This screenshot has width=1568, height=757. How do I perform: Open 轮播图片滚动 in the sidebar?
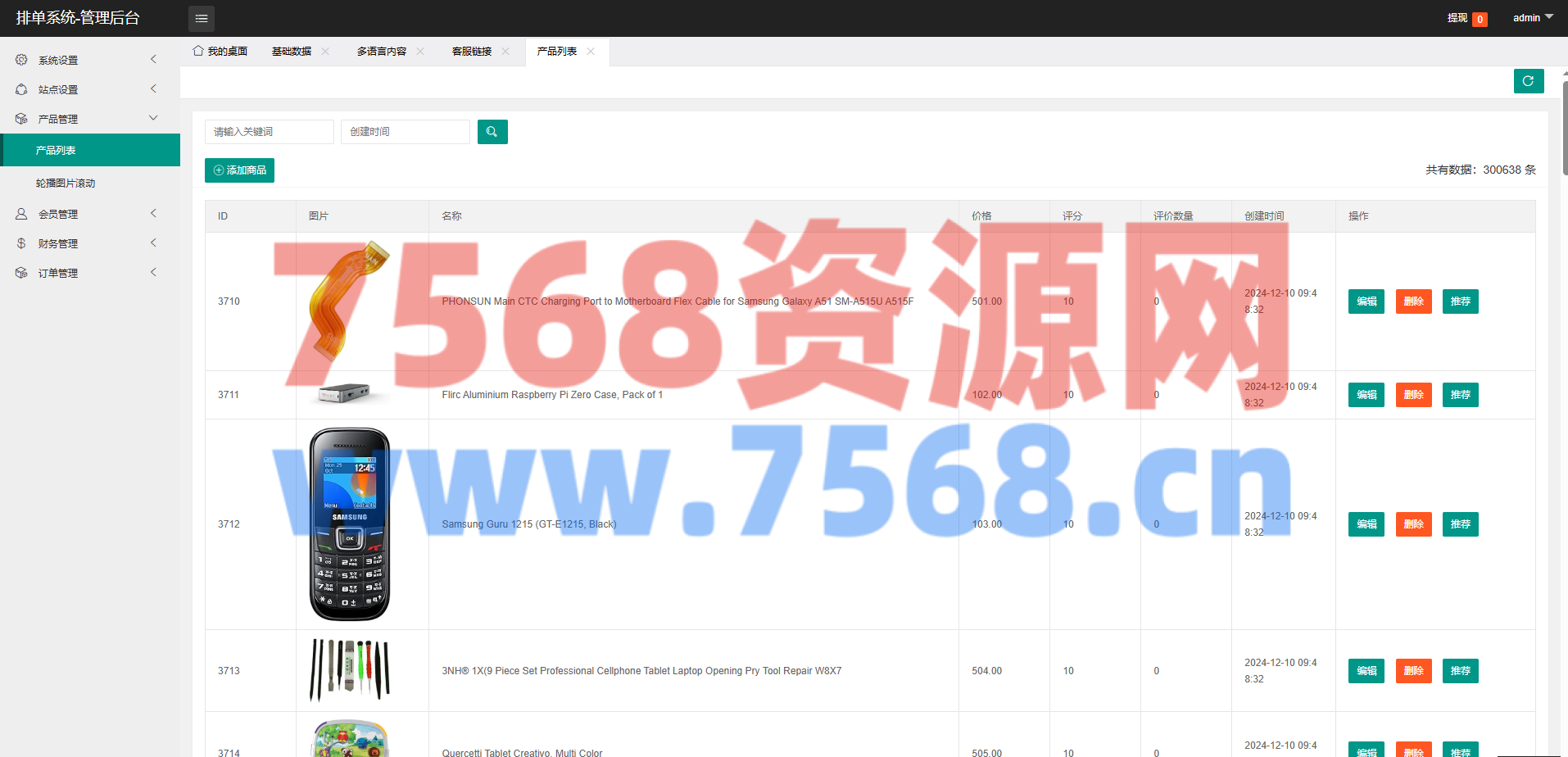(x=66, y=184)
